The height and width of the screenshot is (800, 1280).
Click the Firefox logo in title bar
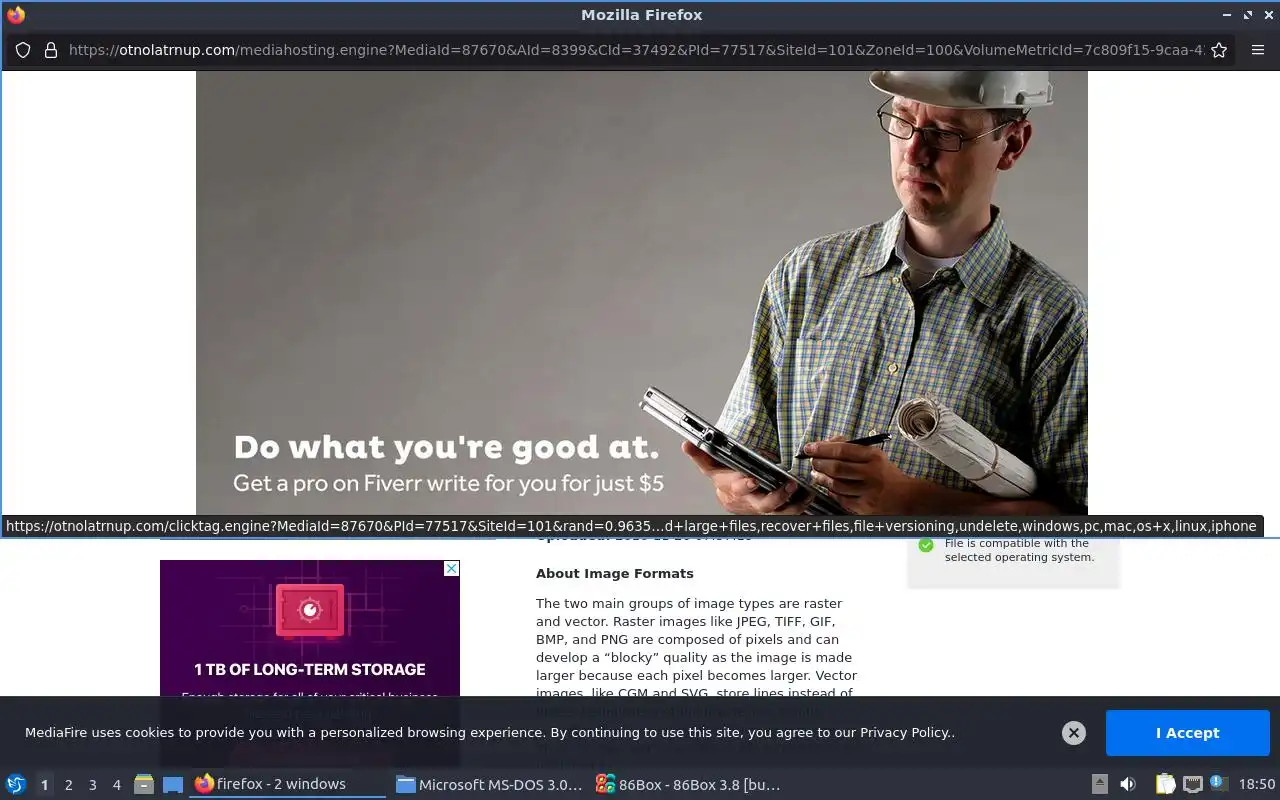(x=16, y=15)
